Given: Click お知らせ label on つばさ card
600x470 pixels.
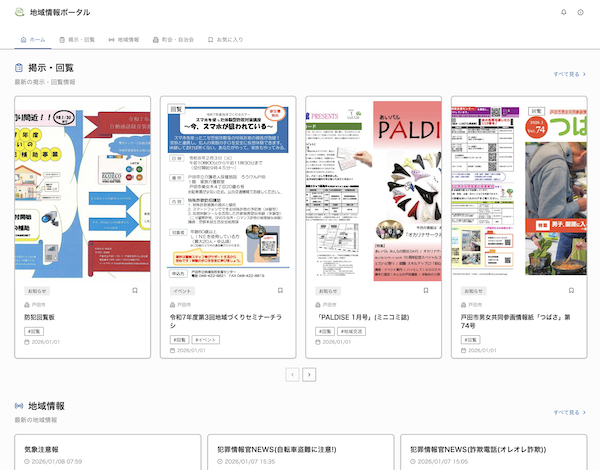Looking at the screenshot, I should (473, 291).
